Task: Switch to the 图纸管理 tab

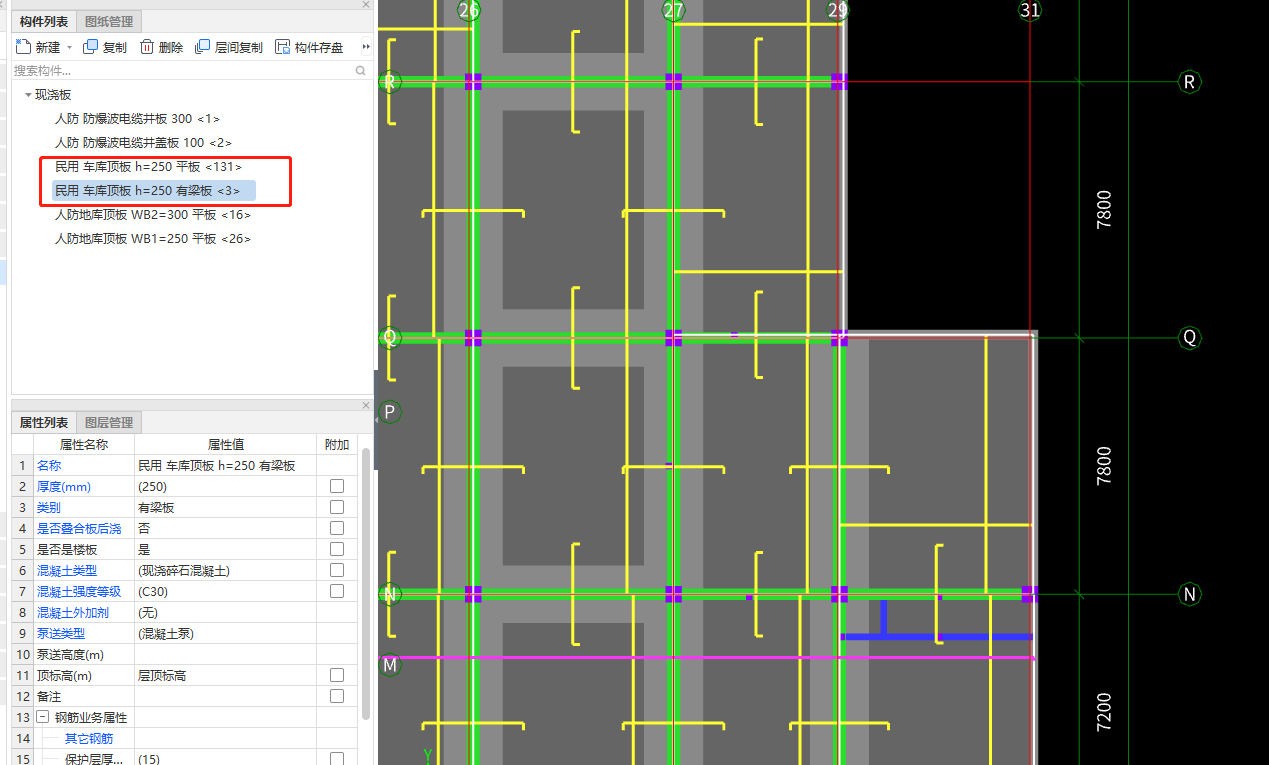Action: pos(110,21)
